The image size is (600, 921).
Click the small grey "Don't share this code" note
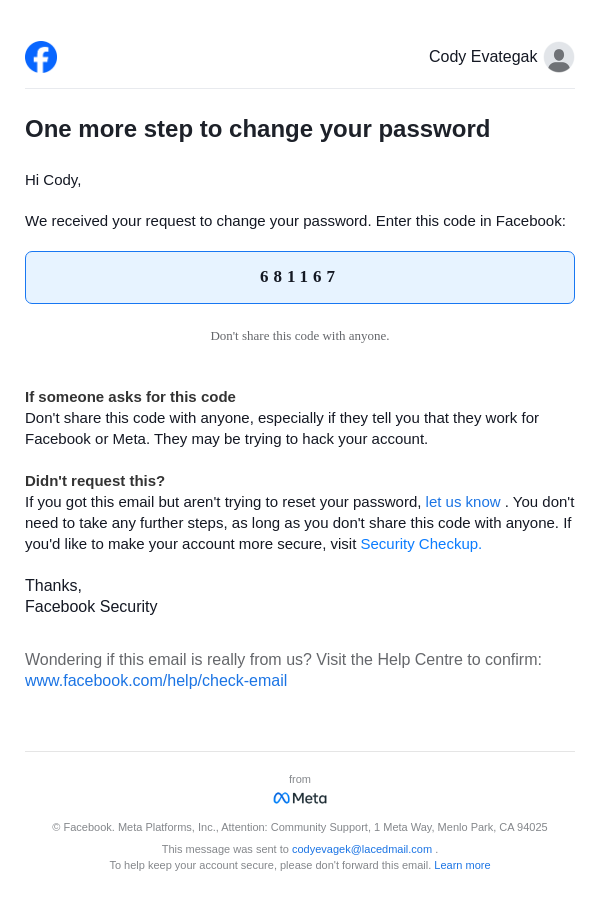pos(300,336)
